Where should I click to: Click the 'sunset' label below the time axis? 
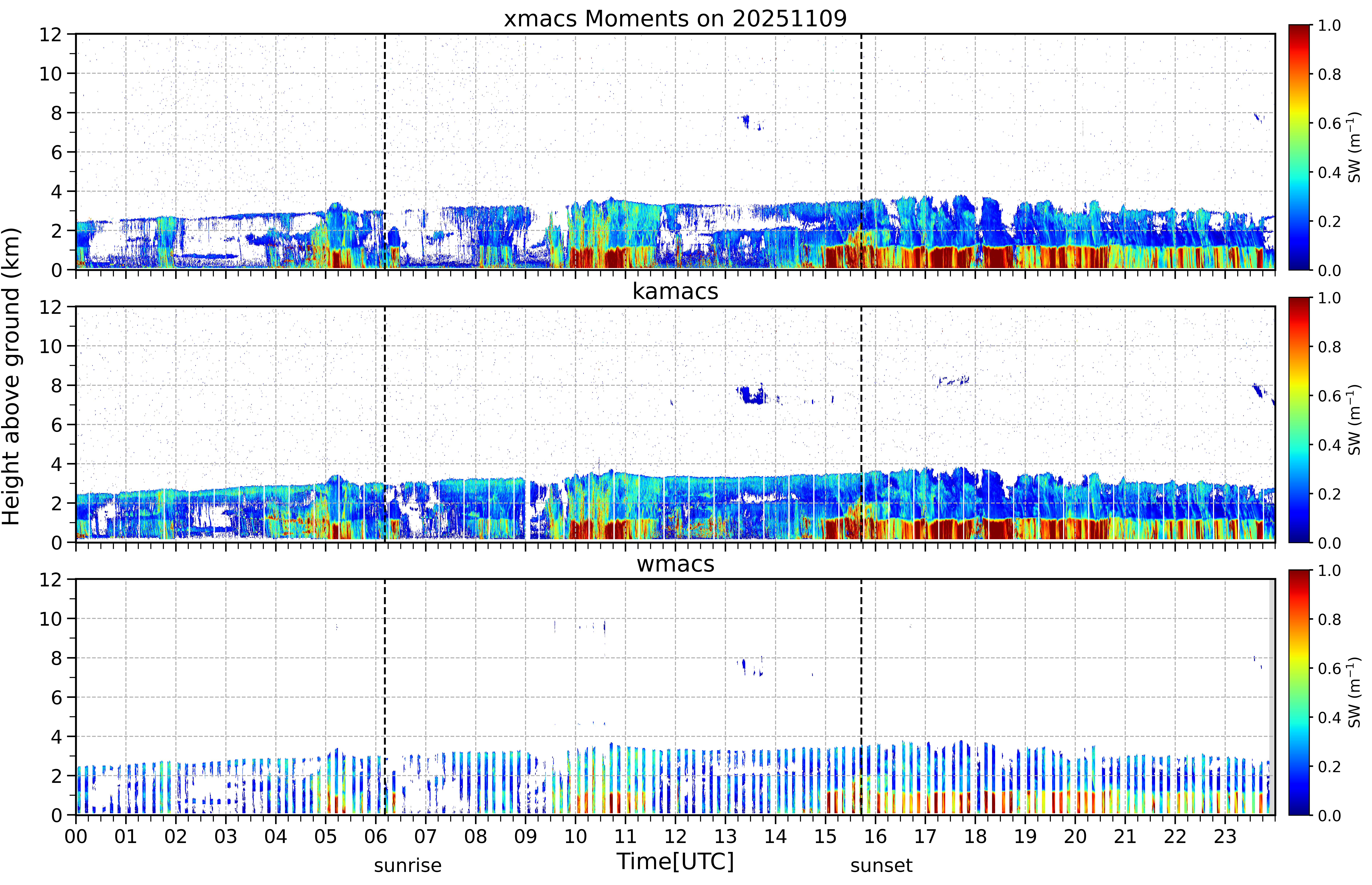point(881,865)
